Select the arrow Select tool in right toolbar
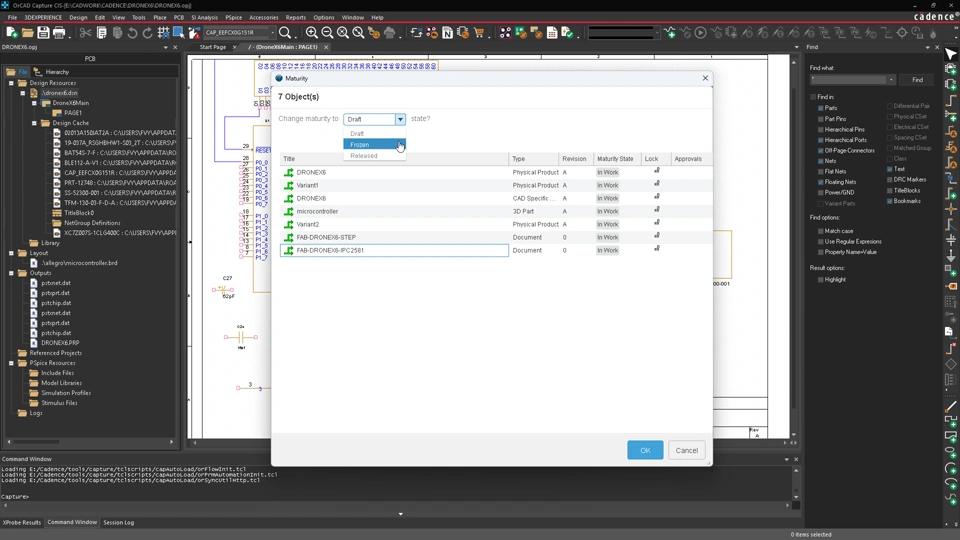 coord(951,54)
